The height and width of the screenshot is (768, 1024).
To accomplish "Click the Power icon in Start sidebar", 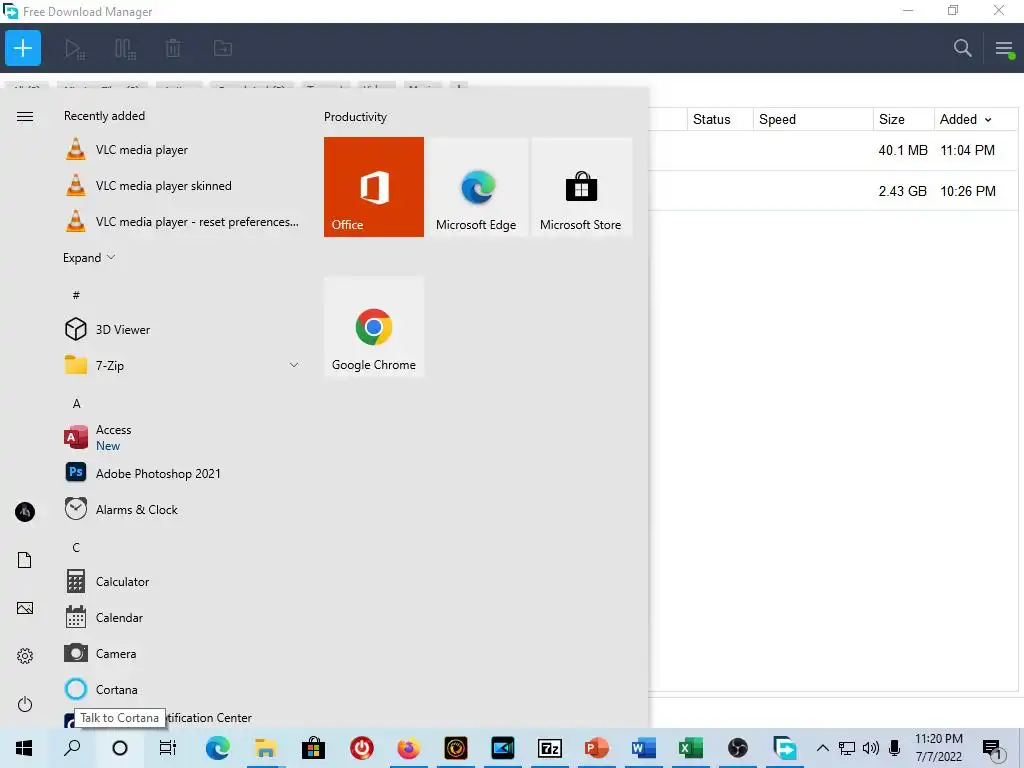I will (25, 704).
